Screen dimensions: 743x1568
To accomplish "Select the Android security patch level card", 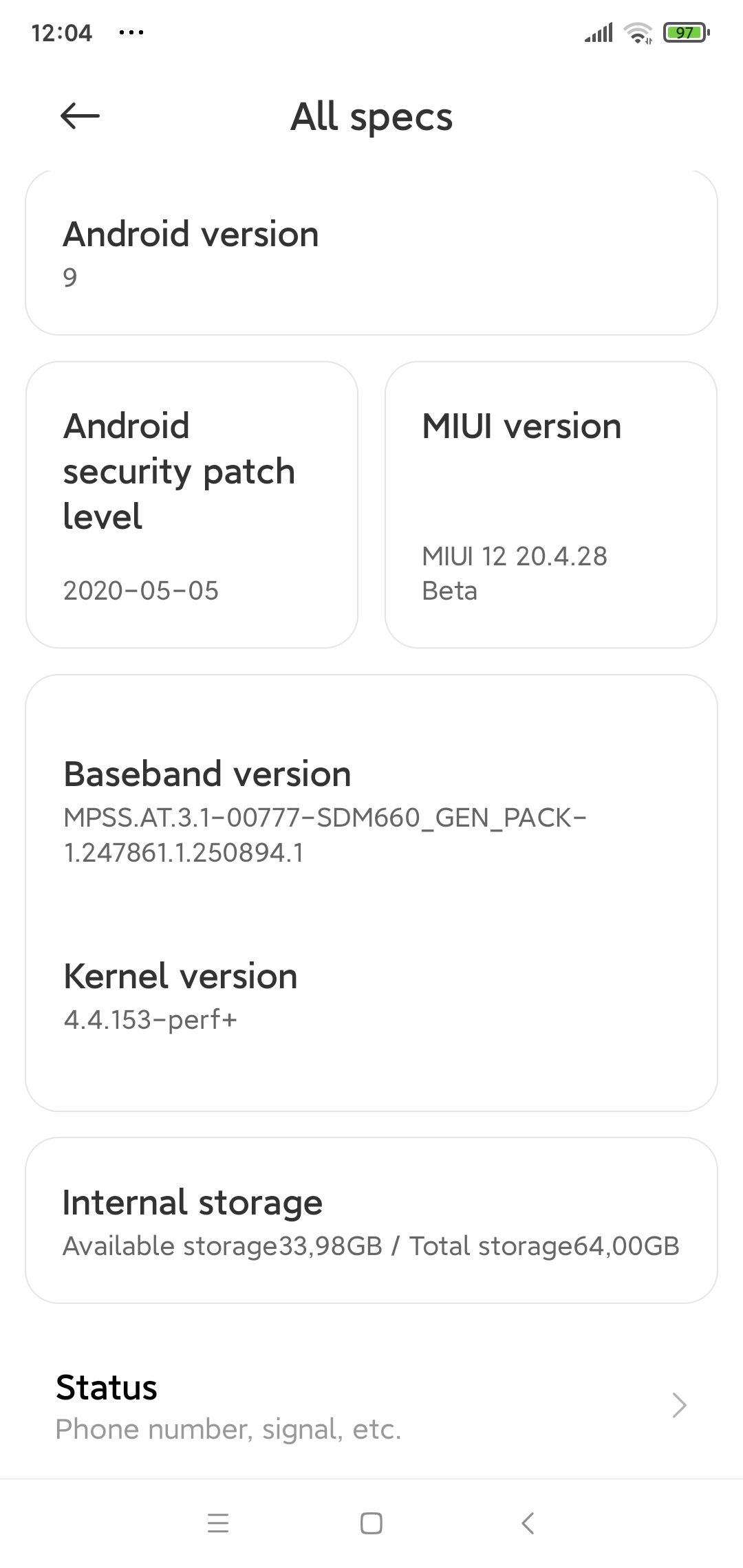I will (x=192, y=504).
